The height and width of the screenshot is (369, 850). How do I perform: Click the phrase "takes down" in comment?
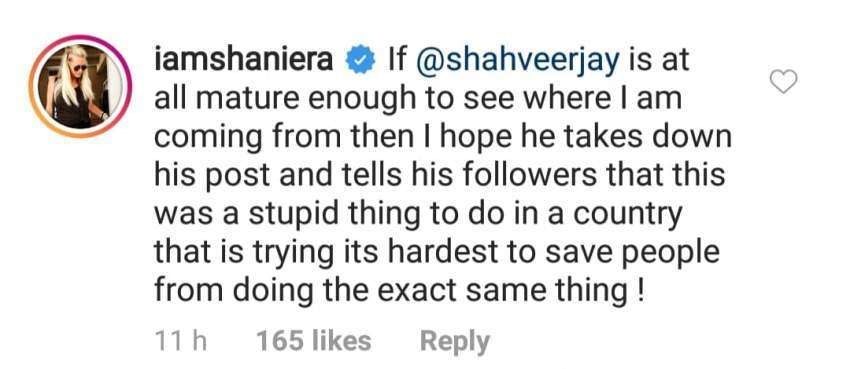coord(639,138)
